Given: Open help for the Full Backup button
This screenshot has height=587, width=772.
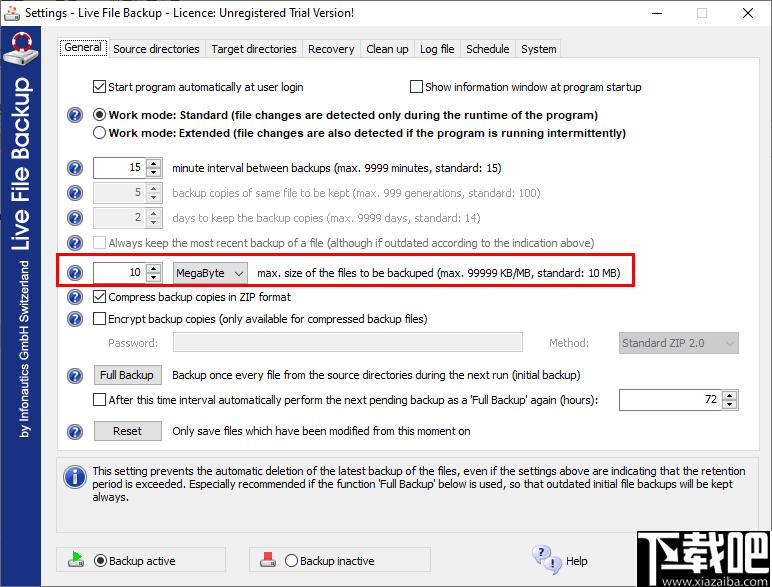Looking at the screenshot, I should [x=75, y=376].
